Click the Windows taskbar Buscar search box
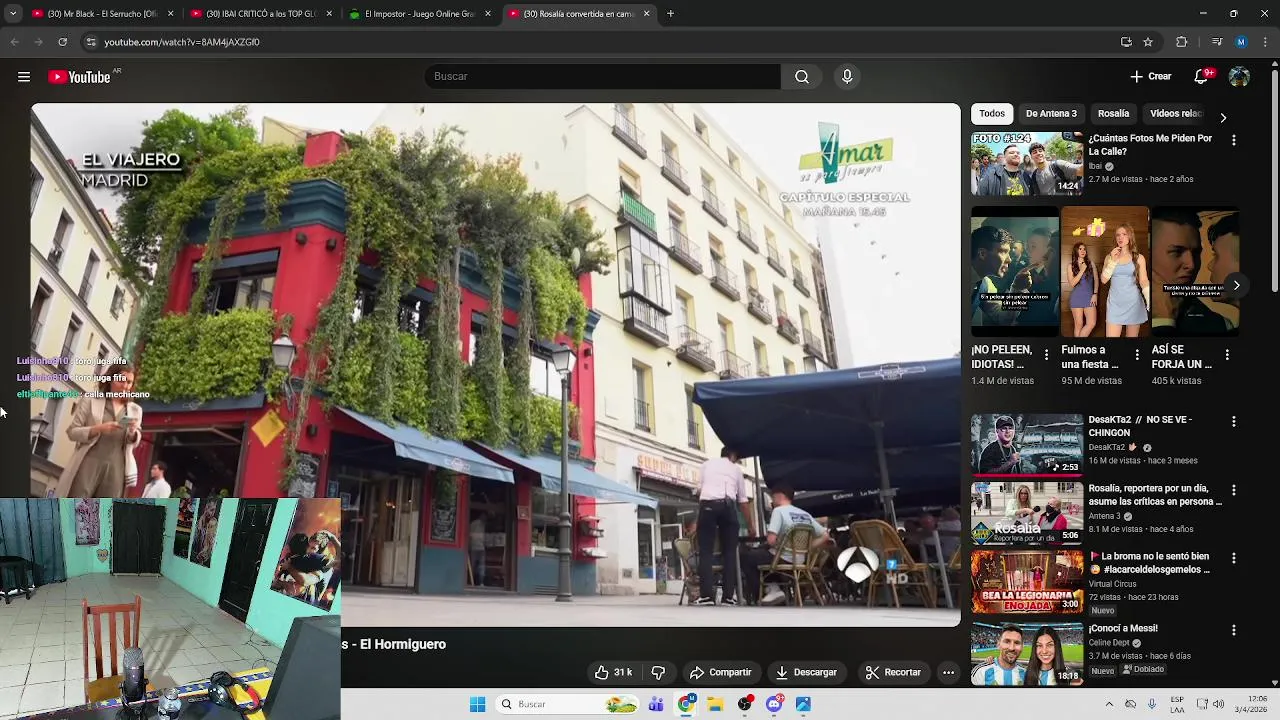 tap(567, 705)
